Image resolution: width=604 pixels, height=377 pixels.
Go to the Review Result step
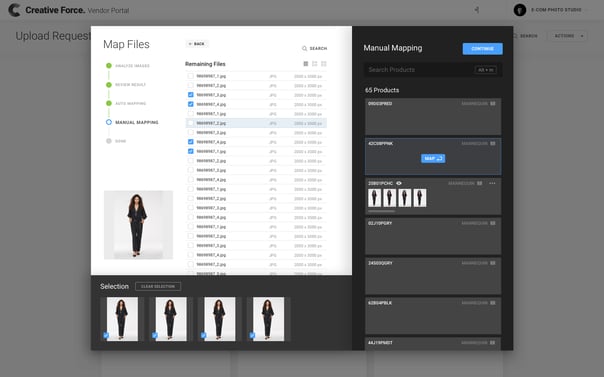coord(130,85)
